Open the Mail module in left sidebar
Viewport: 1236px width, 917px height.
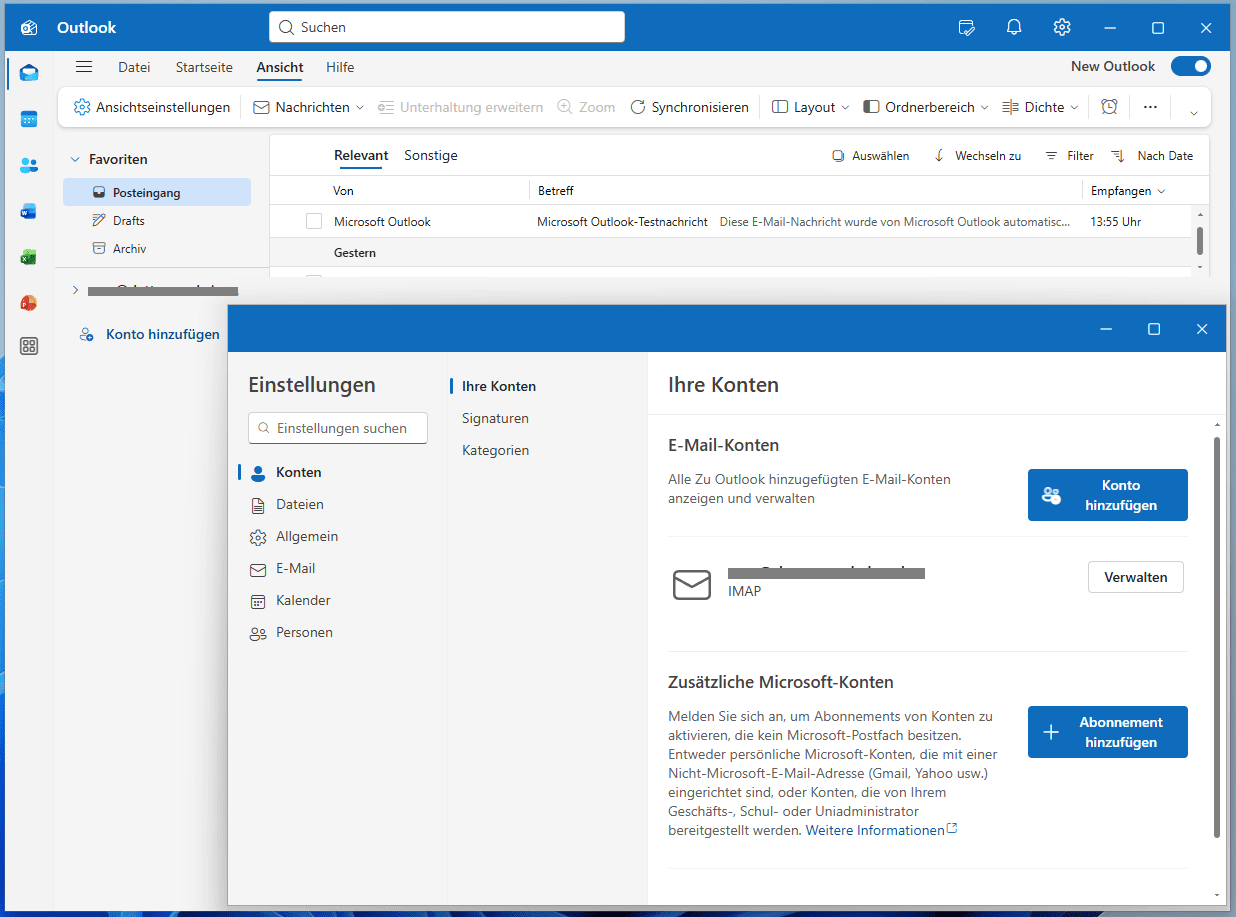pyautogui.click(x=29, y=73)
